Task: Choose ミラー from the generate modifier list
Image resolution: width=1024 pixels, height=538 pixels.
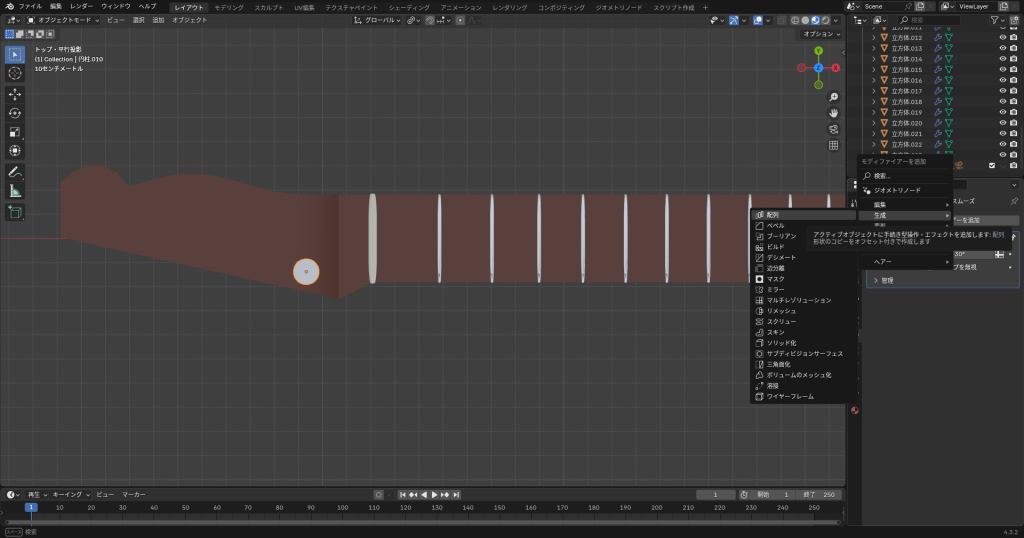Action: 774,289
